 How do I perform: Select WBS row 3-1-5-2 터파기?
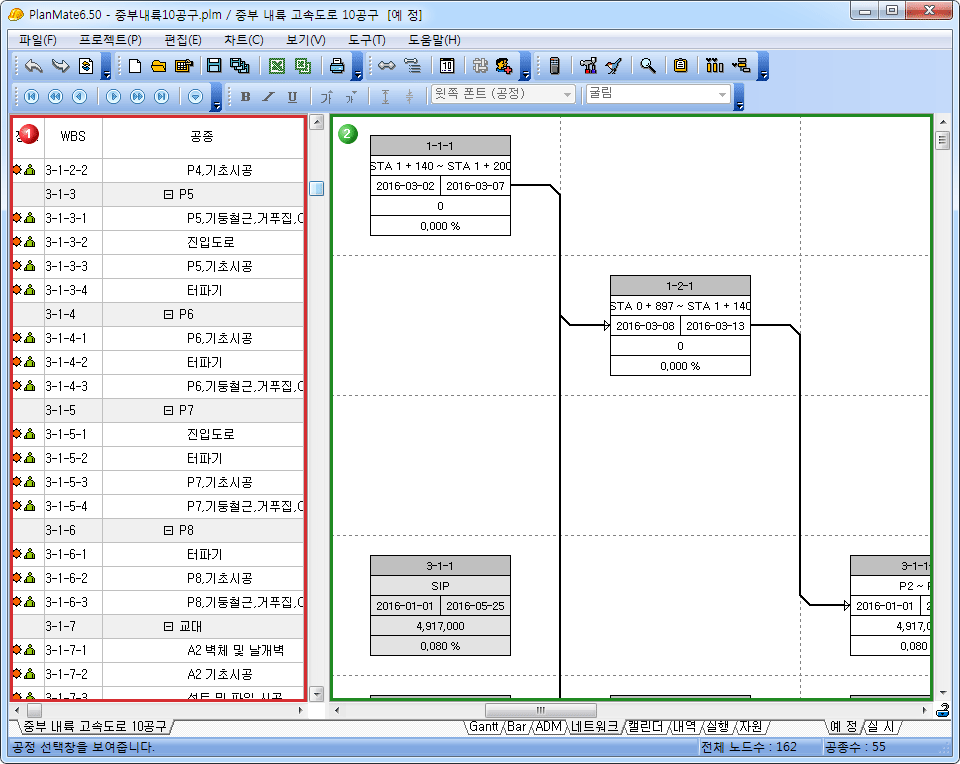click(x=204, y=459)
